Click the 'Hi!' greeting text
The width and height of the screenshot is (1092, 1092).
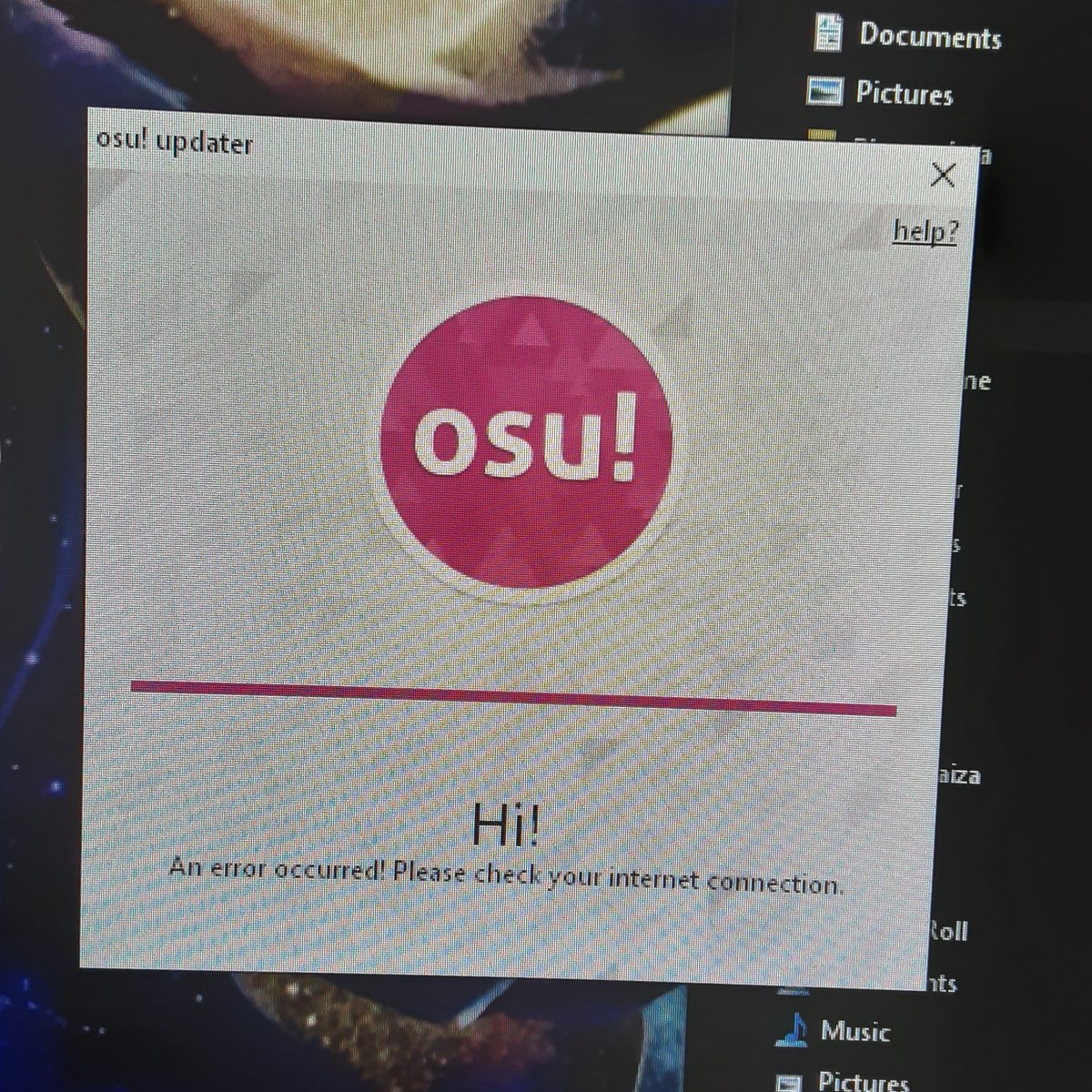(506, 824)
